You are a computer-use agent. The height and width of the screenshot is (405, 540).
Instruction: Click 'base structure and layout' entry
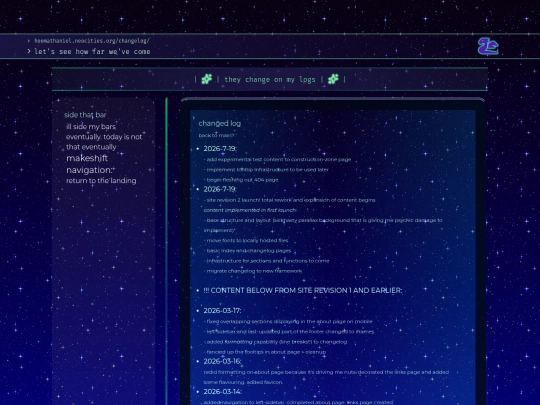pyautogui.click(x=323, y=225)
